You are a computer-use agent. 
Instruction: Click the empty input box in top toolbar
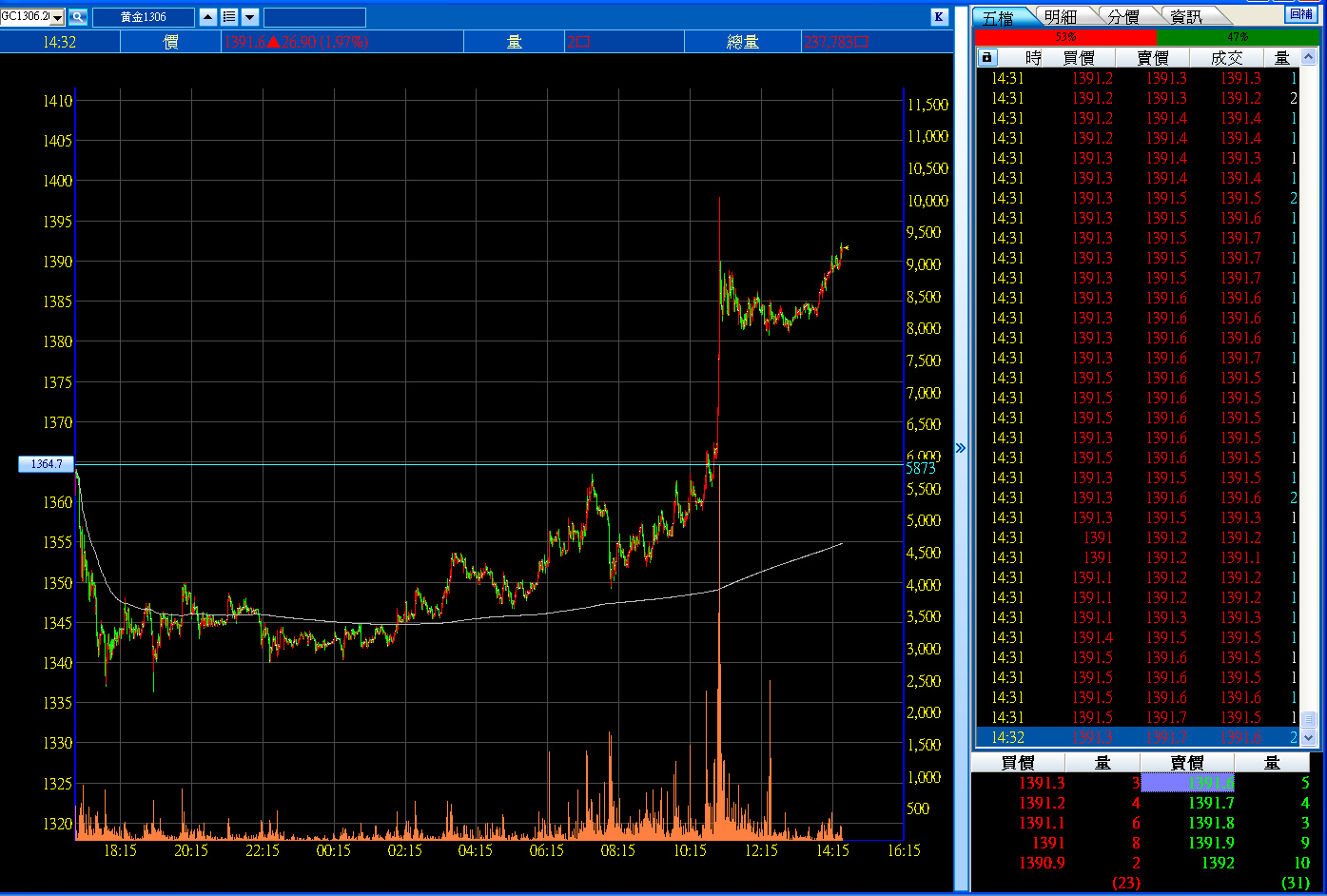tap(315, 17)
